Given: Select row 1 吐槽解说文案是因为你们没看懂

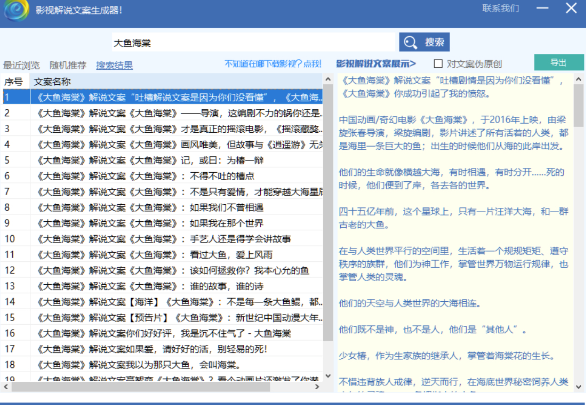Looking at the screenshot, I should click(161, 97).
